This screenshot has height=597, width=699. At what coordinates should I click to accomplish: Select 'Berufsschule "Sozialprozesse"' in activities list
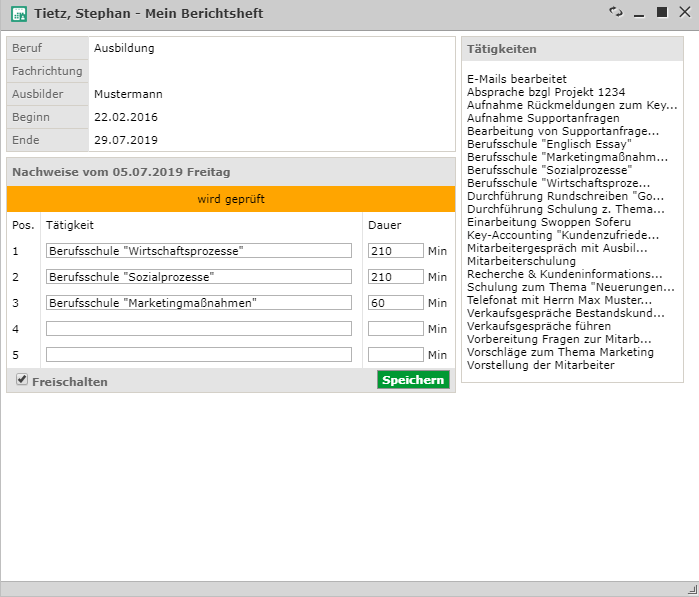550,170
